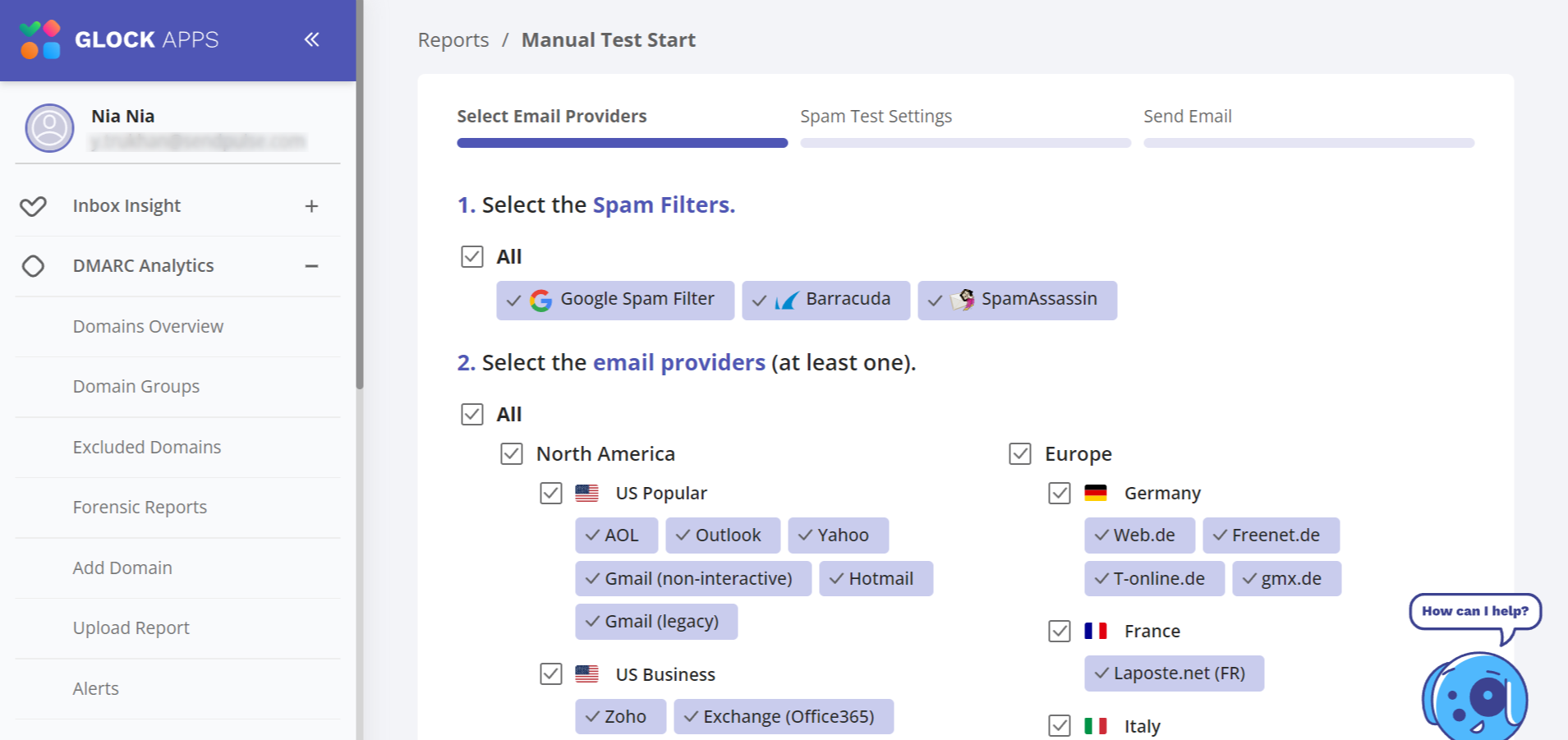Viewport: 1568px width, 740px height.
Task: Click the user profile avatar icon
Action: [49, 128]
